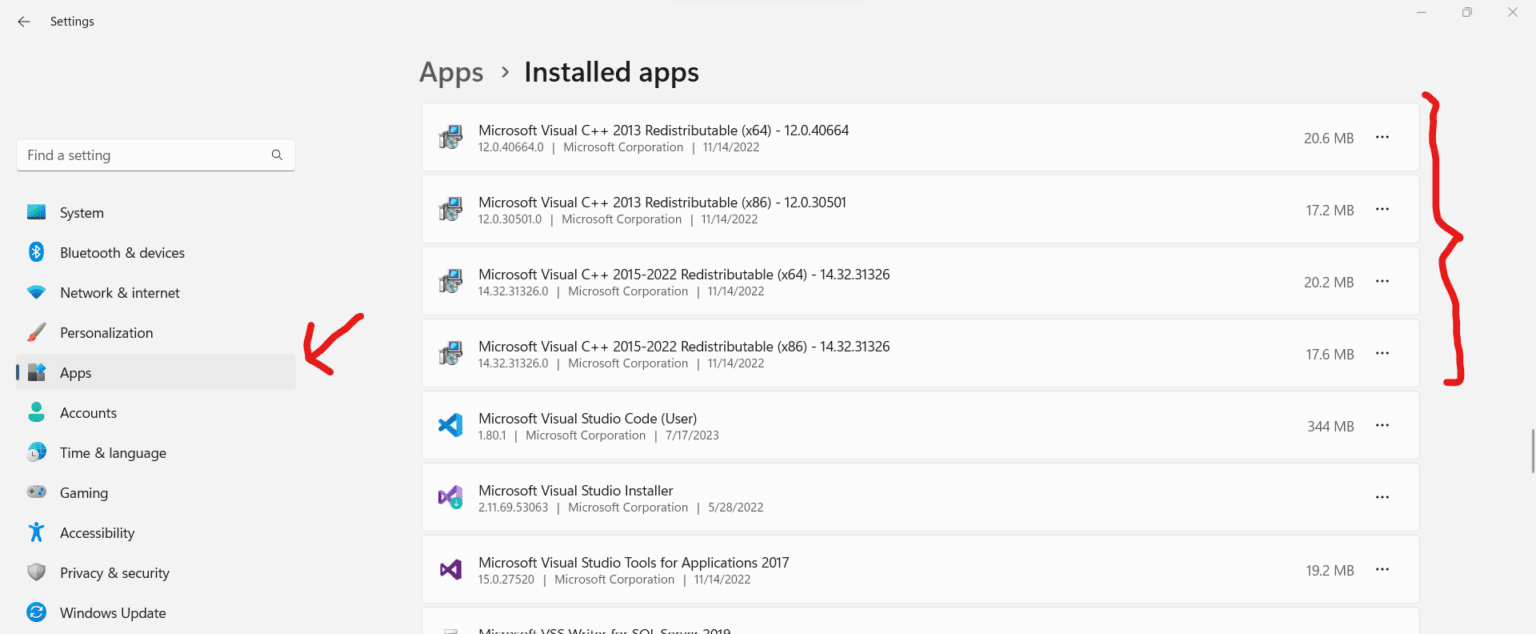The image size is (1536, 634).
Task: Select Microsoft Visual Studio Installer name
Action: 576,490
